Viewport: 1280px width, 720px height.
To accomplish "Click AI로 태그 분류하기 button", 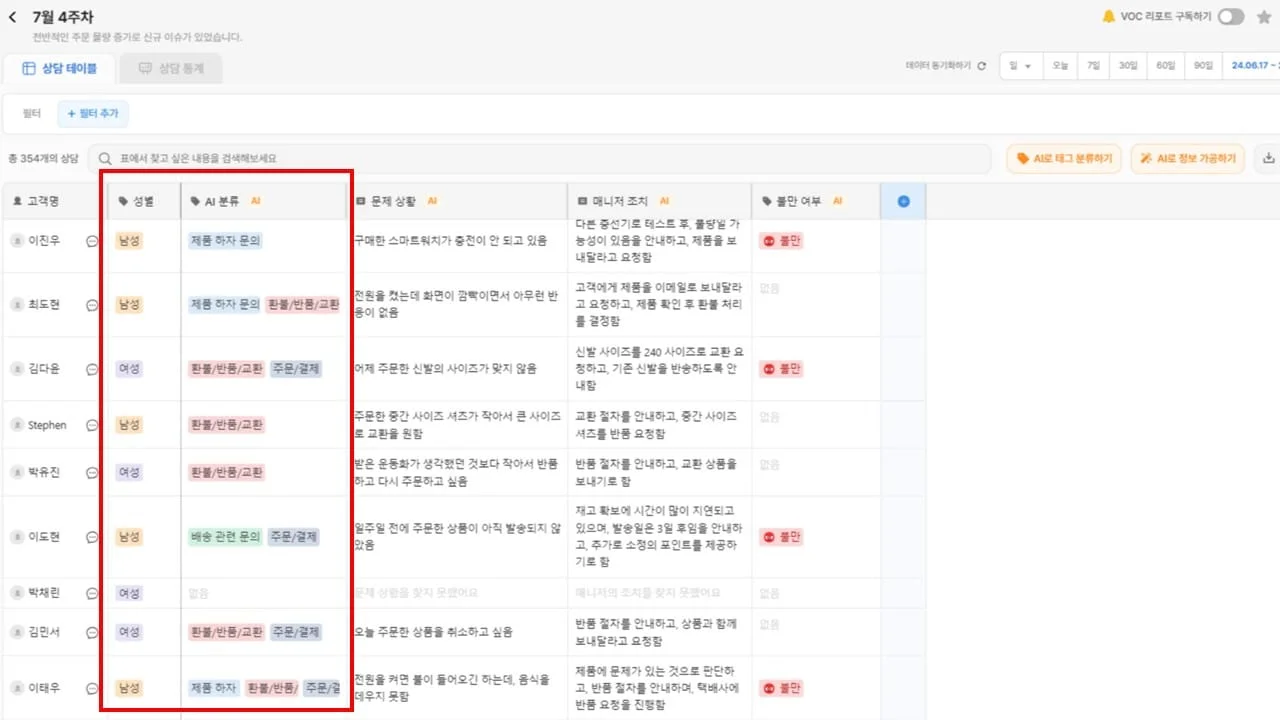I will [1064, 158].
